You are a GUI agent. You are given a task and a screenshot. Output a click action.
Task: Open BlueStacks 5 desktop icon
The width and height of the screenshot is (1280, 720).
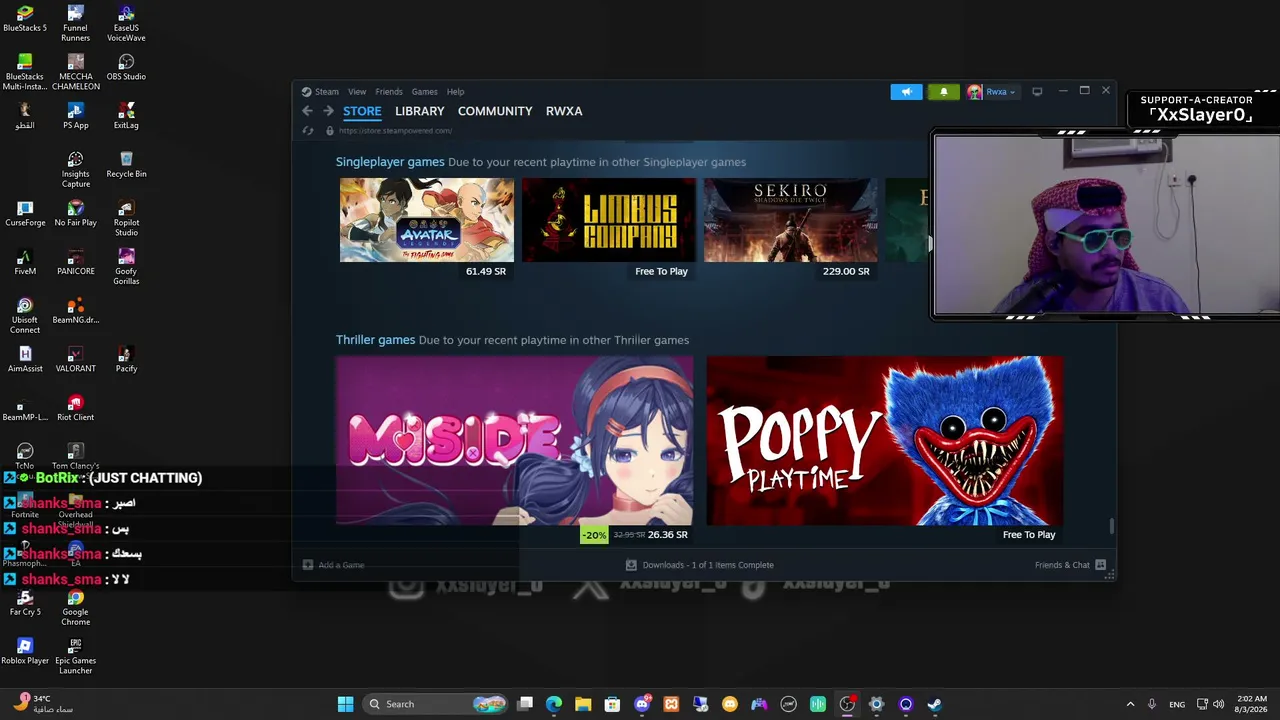(25, 18)
